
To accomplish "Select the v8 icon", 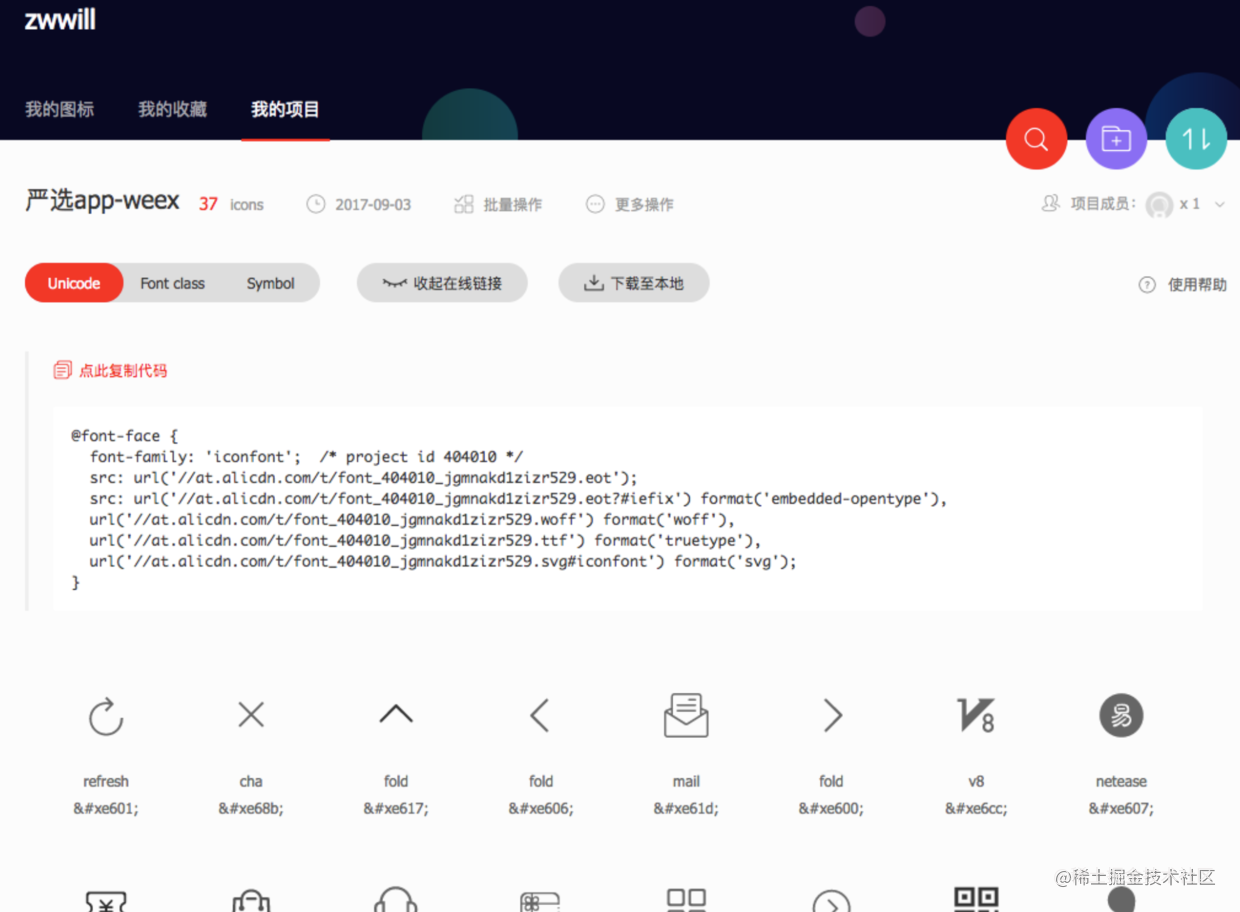I will pos(976,715).
